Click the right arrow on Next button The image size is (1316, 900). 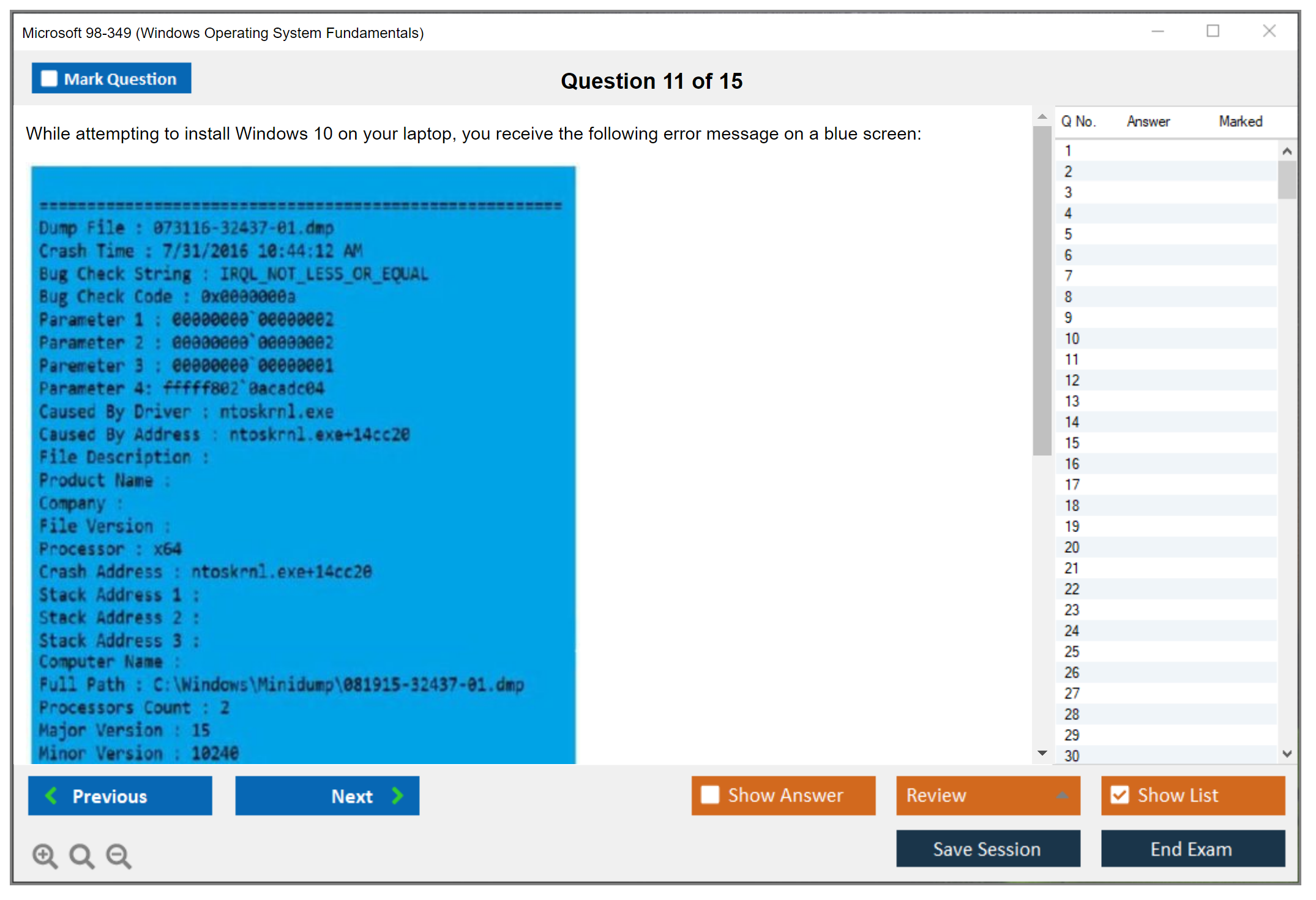point(398,795)
